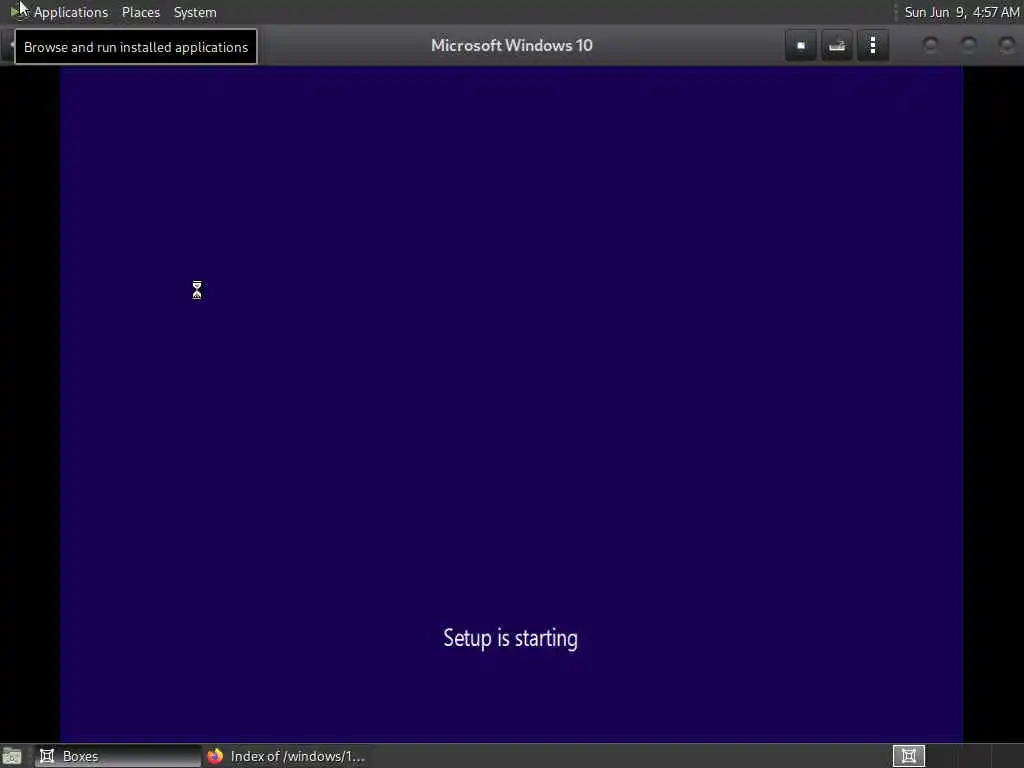Viewport: 1024px width, 768px height.
Task: Click the Microsoft Windows 10 title
Action: point(512,45)
